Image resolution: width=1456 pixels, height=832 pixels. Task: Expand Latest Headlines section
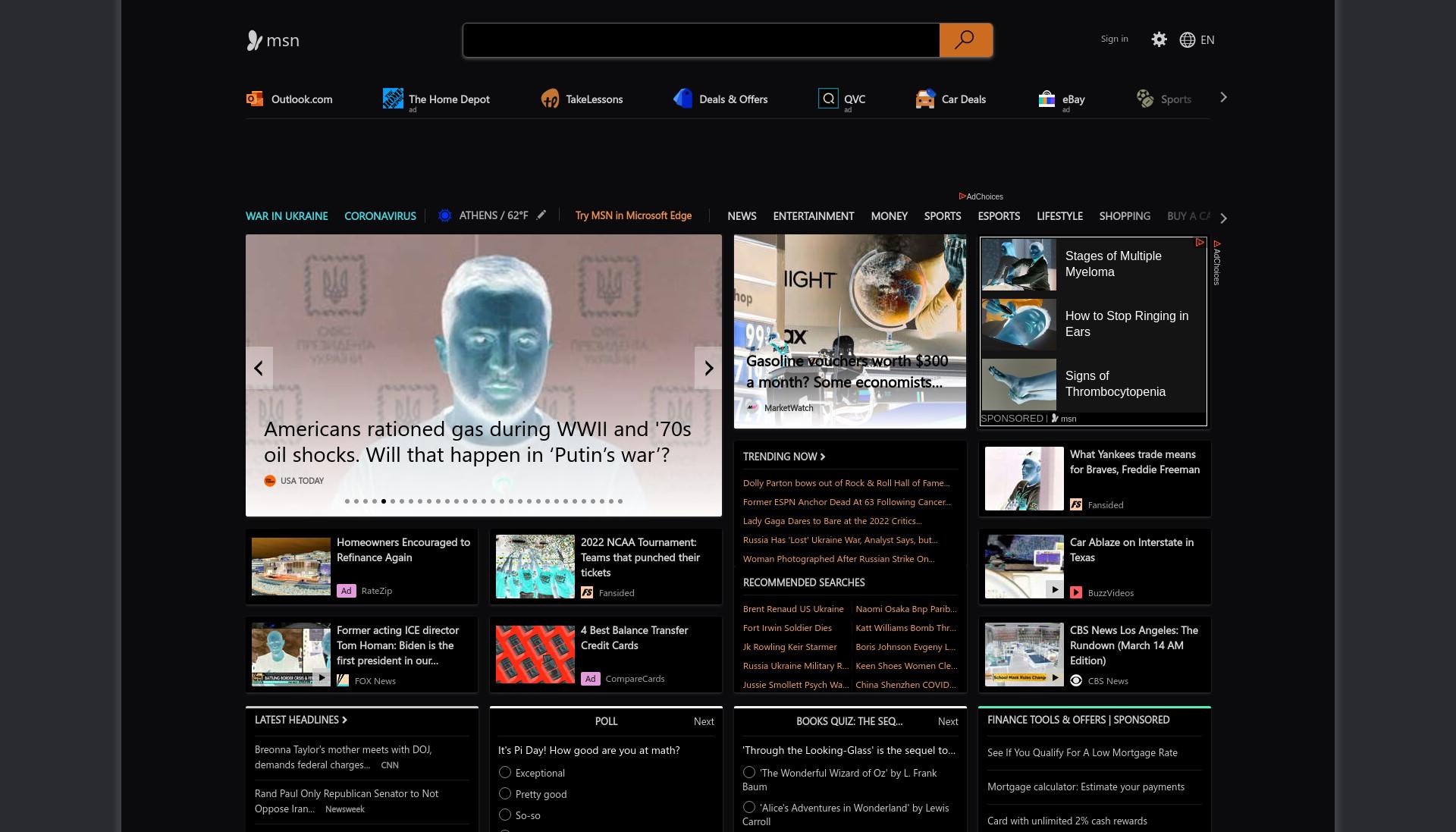[x=301, y=720]
